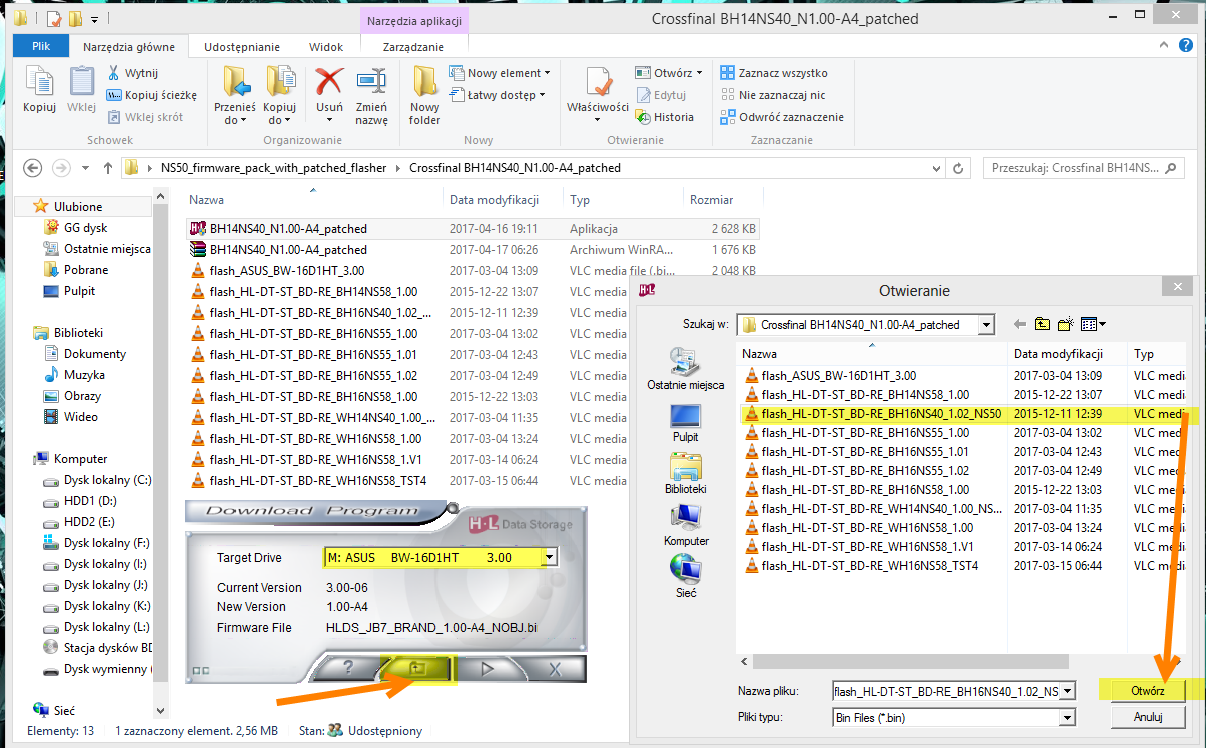1206x748 pixels.
Task: Click the X exit button in Download Program
Action: pos(553,668)
